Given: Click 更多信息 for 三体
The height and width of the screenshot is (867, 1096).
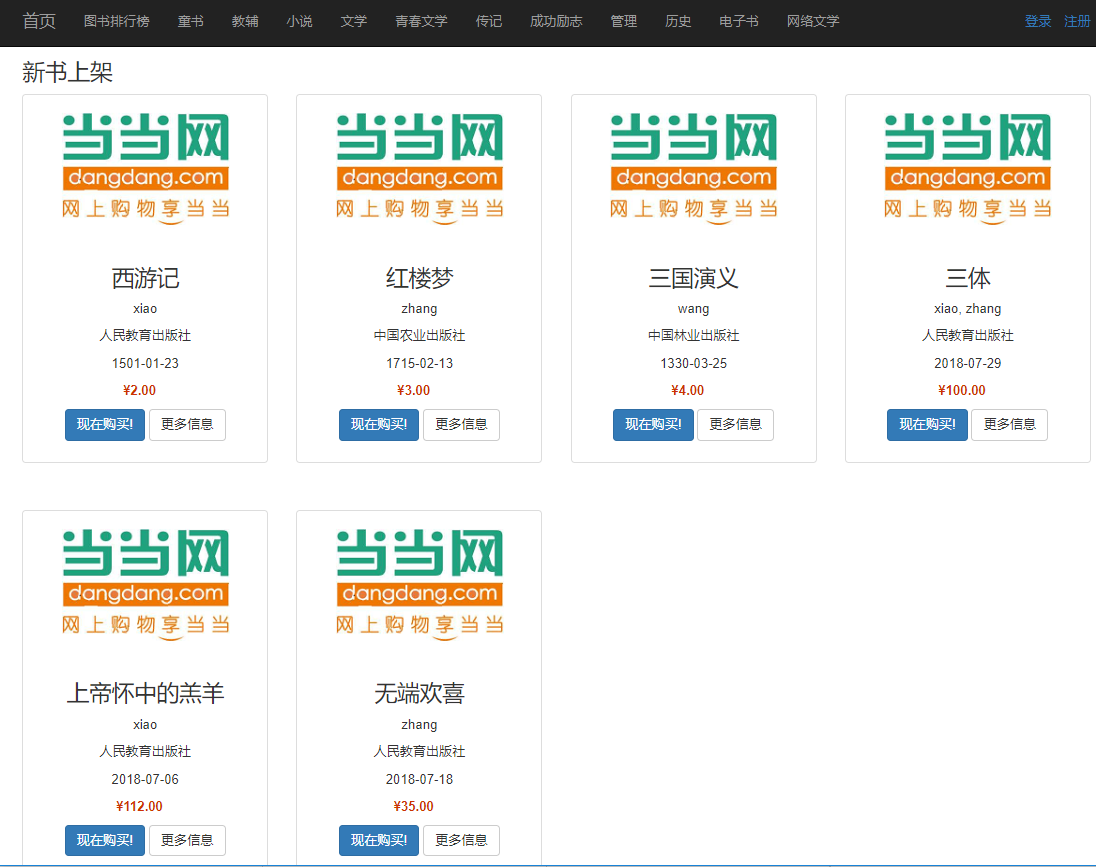Looking at the screenshot, I should [1009, 424].
